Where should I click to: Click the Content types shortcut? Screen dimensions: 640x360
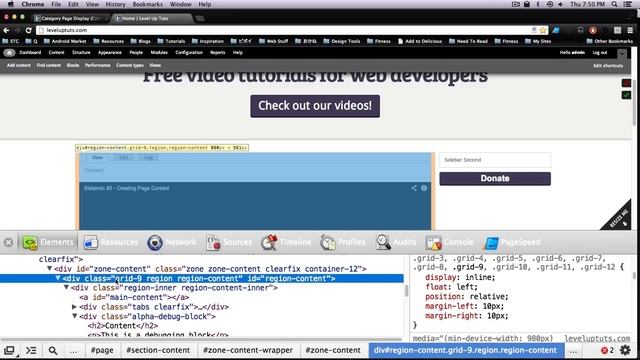click(130, 65)
